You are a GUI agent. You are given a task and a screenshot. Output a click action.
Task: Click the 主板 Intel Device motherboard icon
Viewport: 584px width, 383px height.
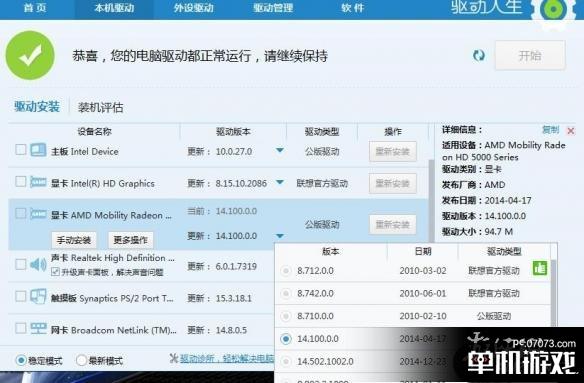(38, 150)
